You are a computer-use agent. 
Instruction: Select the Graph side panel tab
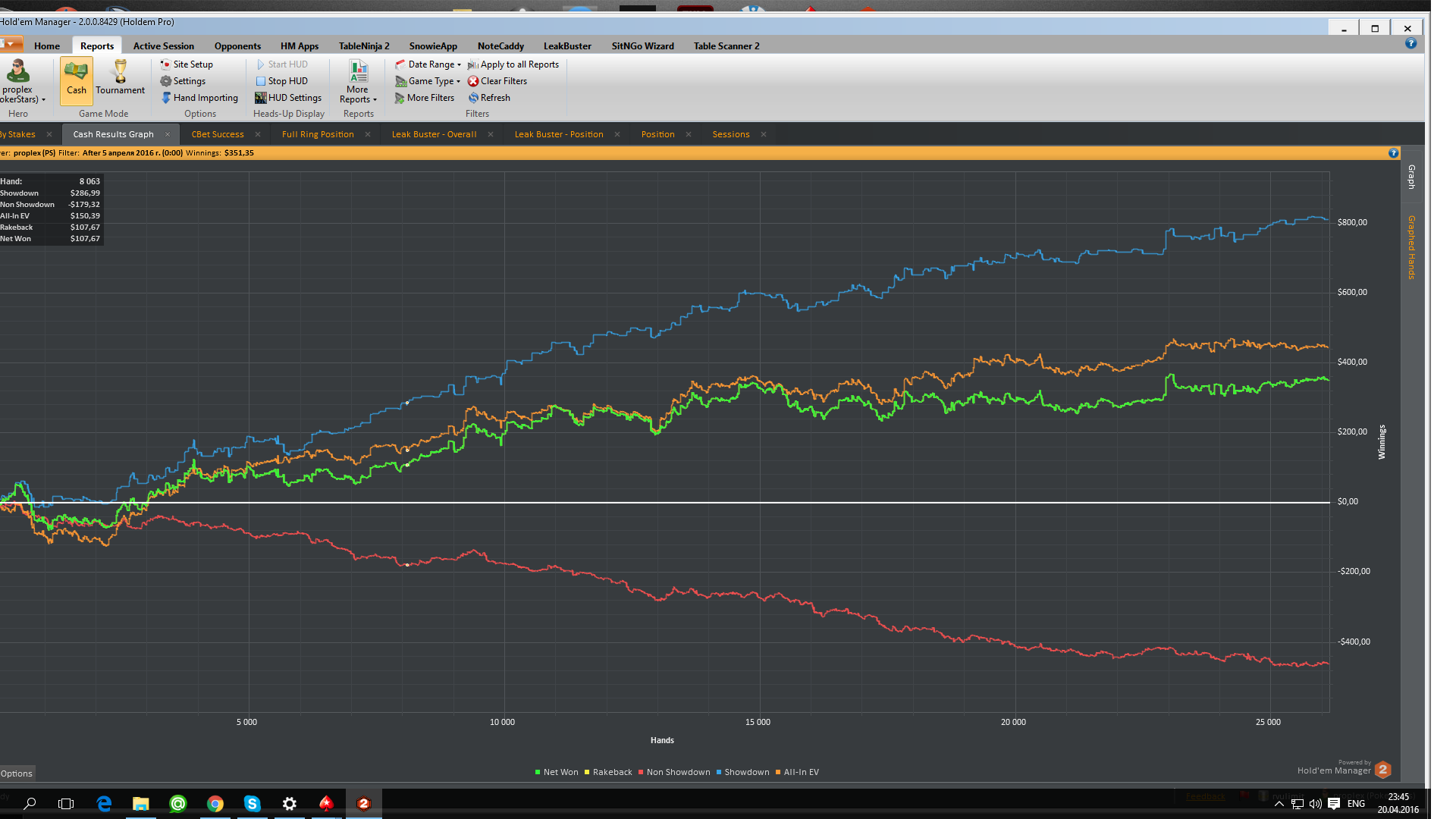coord(1411,177)
